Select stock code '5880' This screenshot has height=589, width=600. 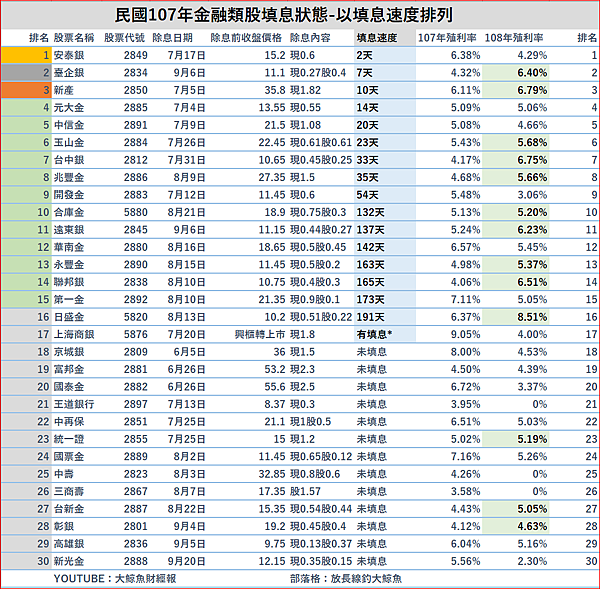click(x=135, y=212)
